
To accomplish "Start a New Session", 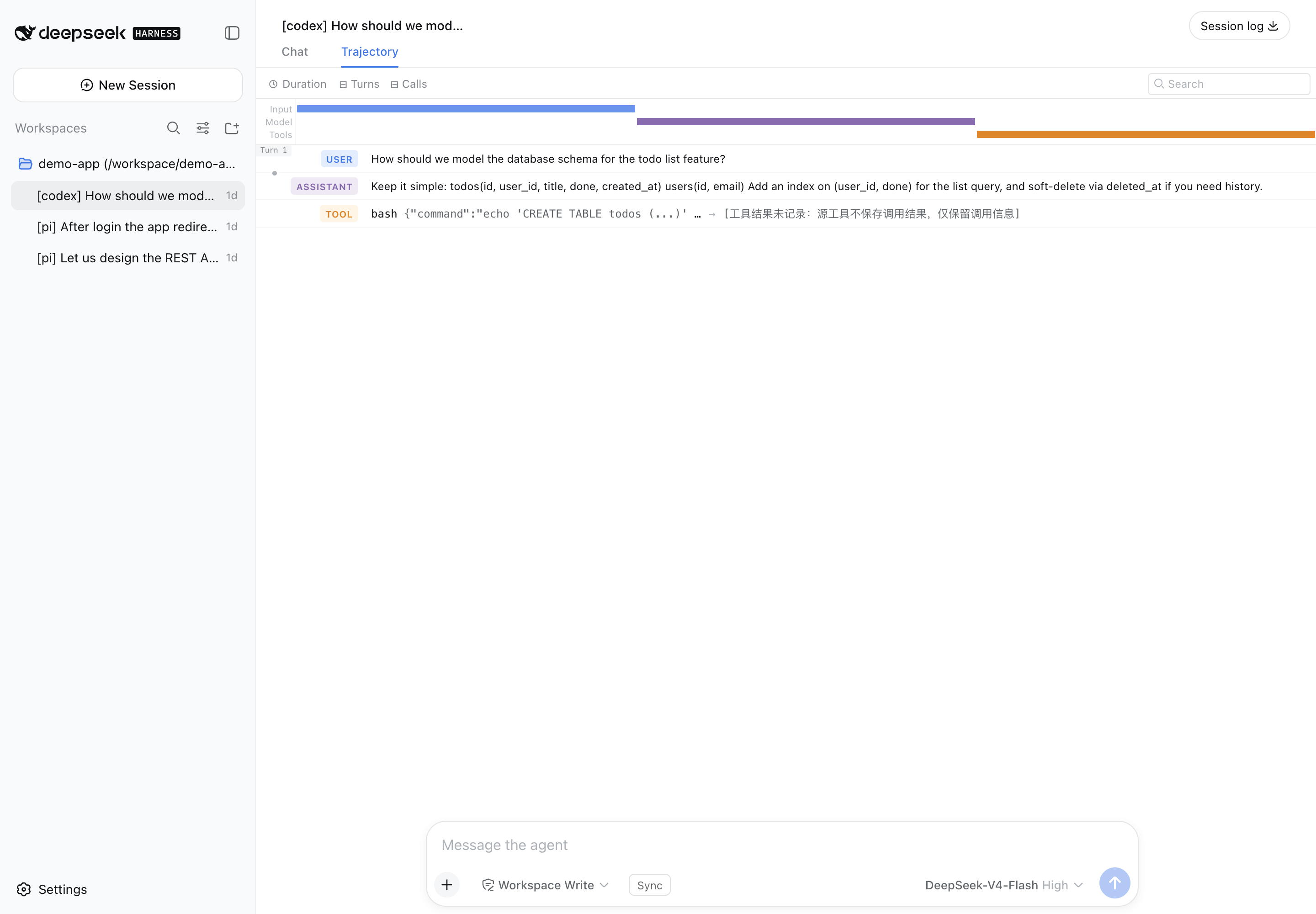I will (127, 85).
